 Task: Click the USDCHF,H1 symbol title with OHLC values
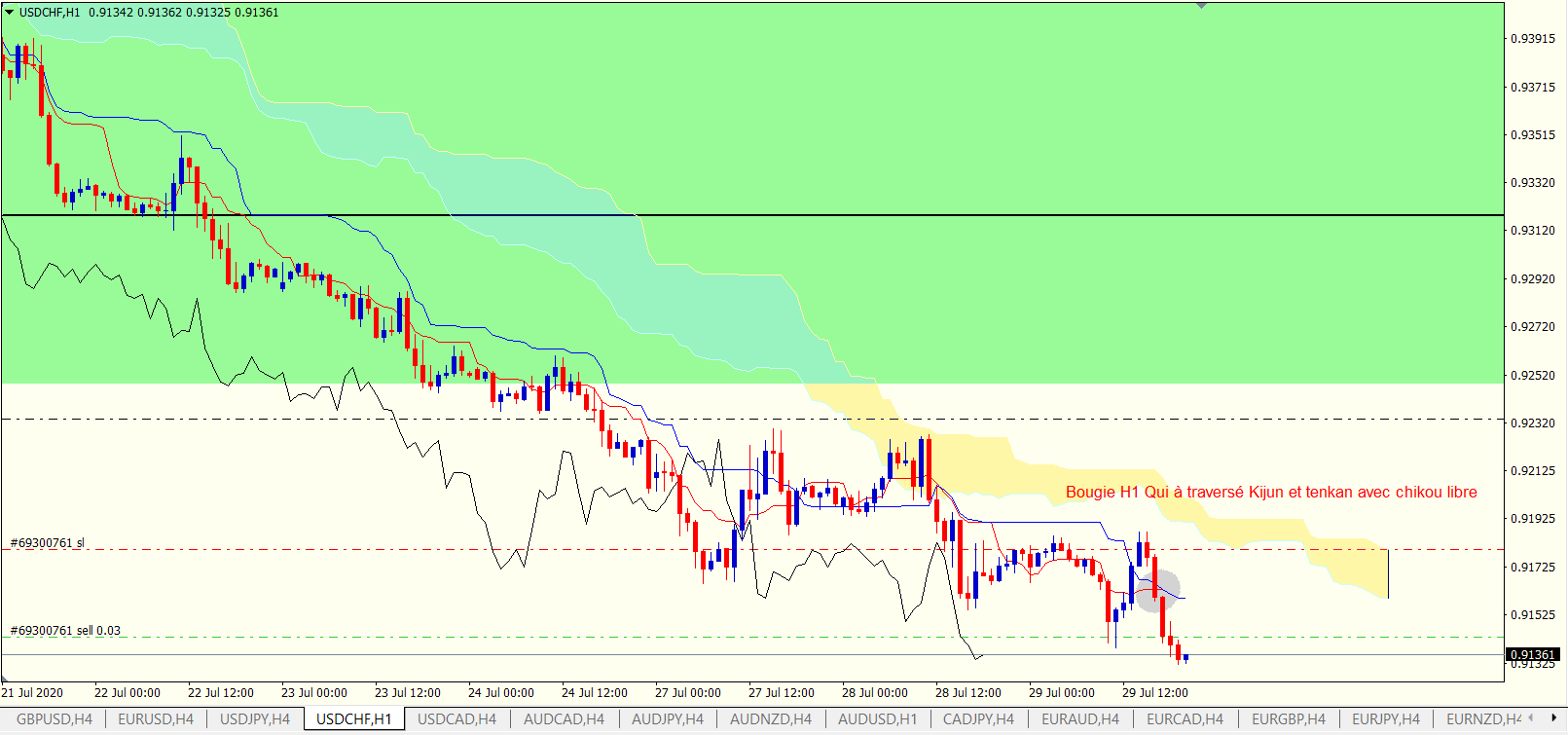[149, 13]
